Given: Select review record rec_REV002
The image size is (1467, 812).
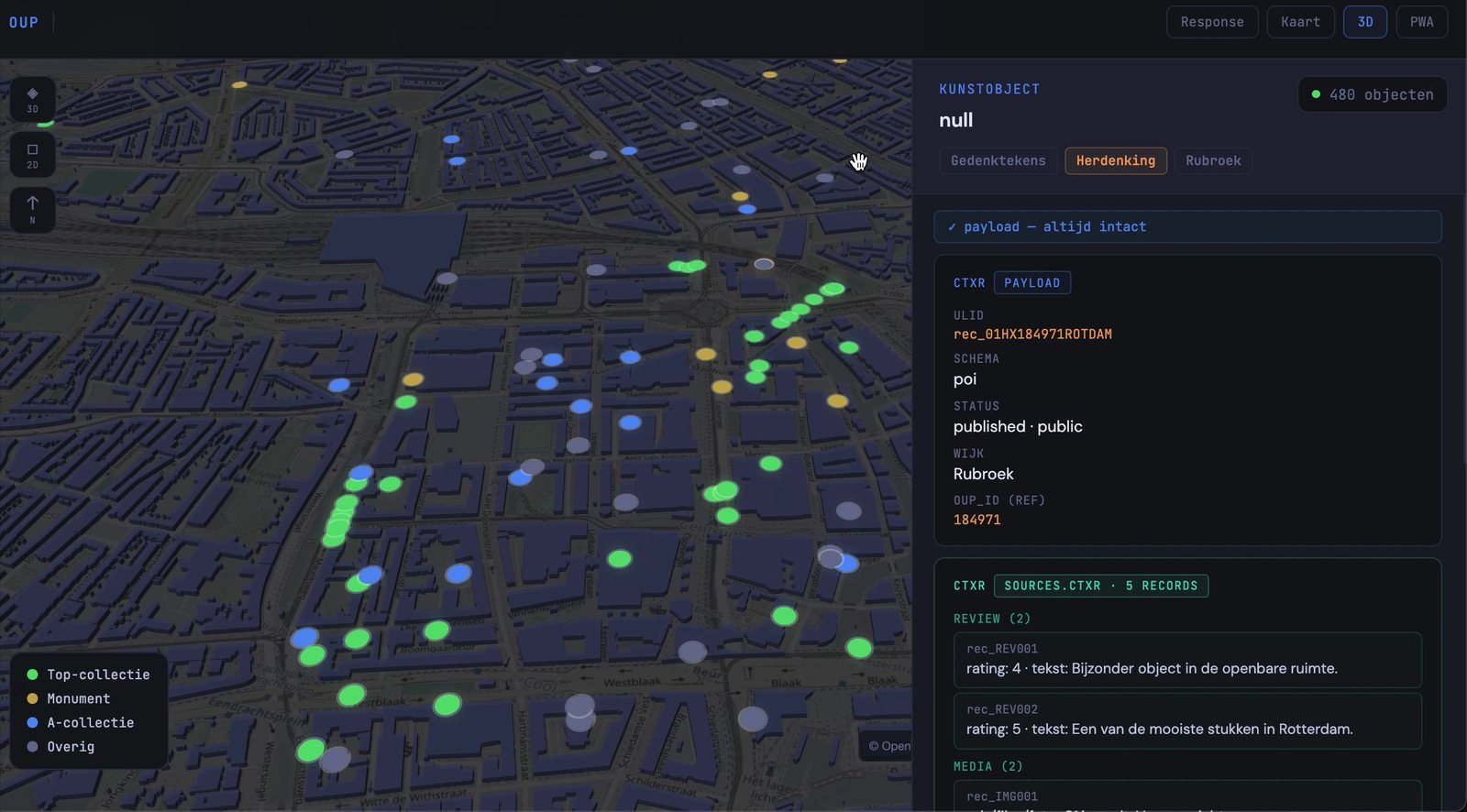Looking at the screenshot, I should pos(1187,720).
